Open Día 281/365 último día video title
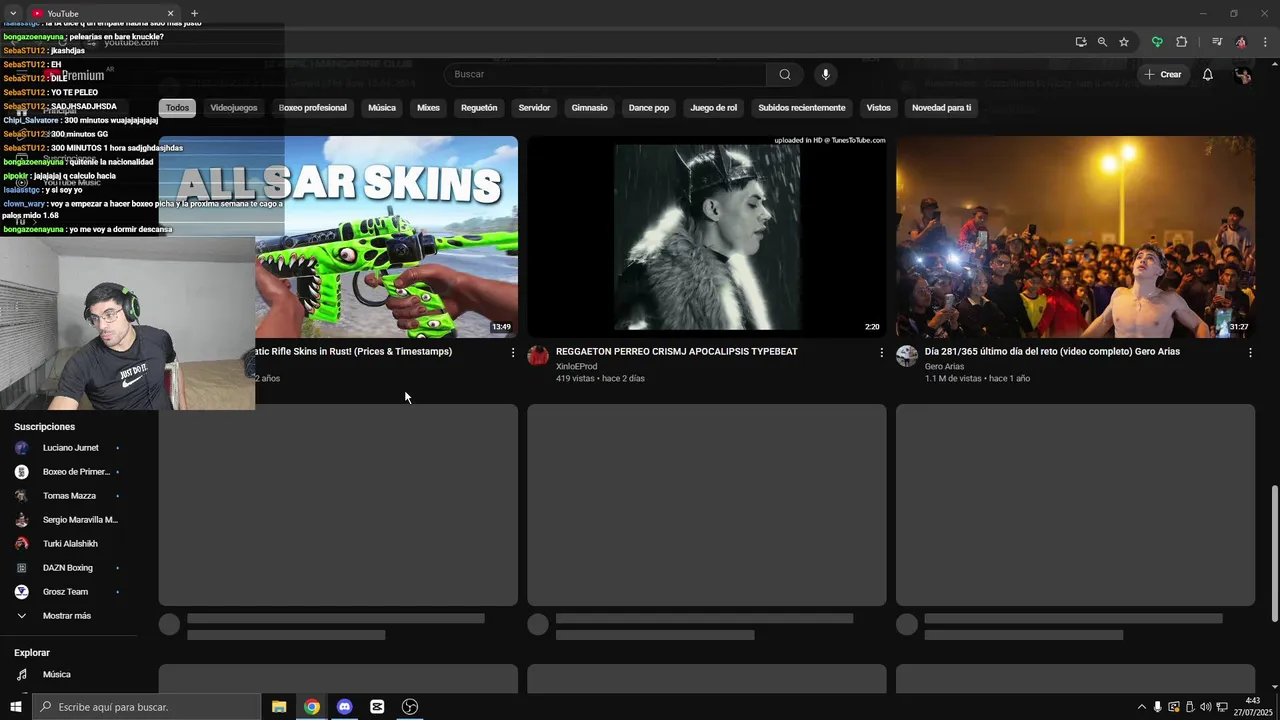The height and width of the screenshot is (720, 1280). click(1052, 352)
